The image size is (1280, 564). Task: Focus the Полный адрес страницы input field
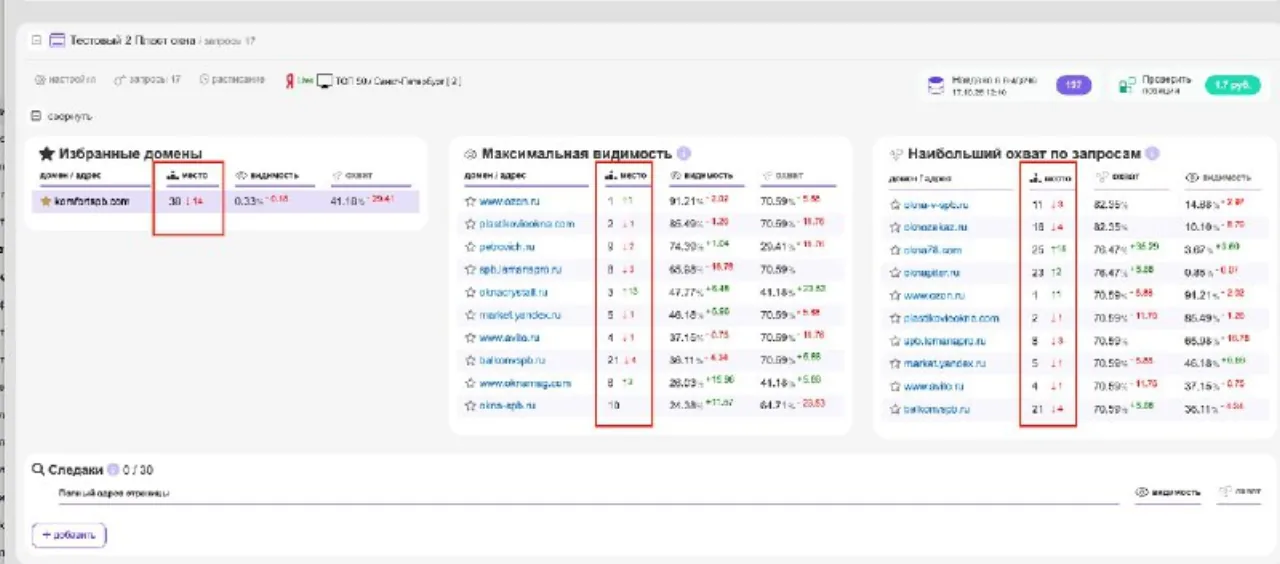[x=588, y=493]
